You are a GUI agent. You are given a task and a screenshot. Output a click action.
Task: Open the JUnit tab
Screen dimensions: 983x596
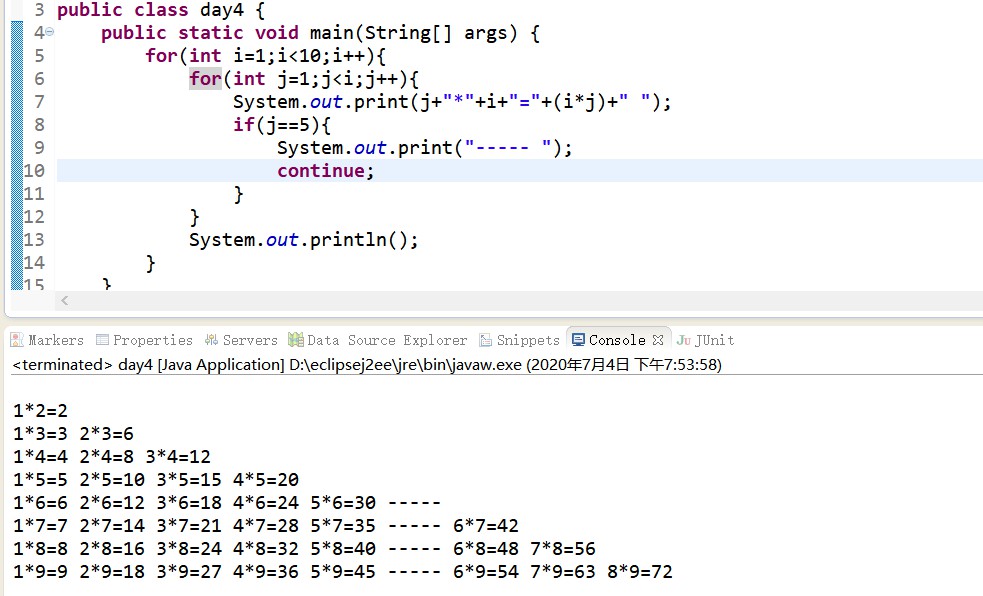click(x=705, y=340)
